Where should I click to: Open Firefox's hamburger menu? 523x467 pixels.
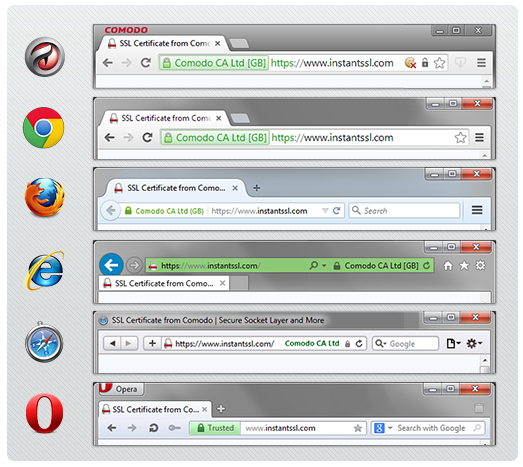click(x=477, y=210)
